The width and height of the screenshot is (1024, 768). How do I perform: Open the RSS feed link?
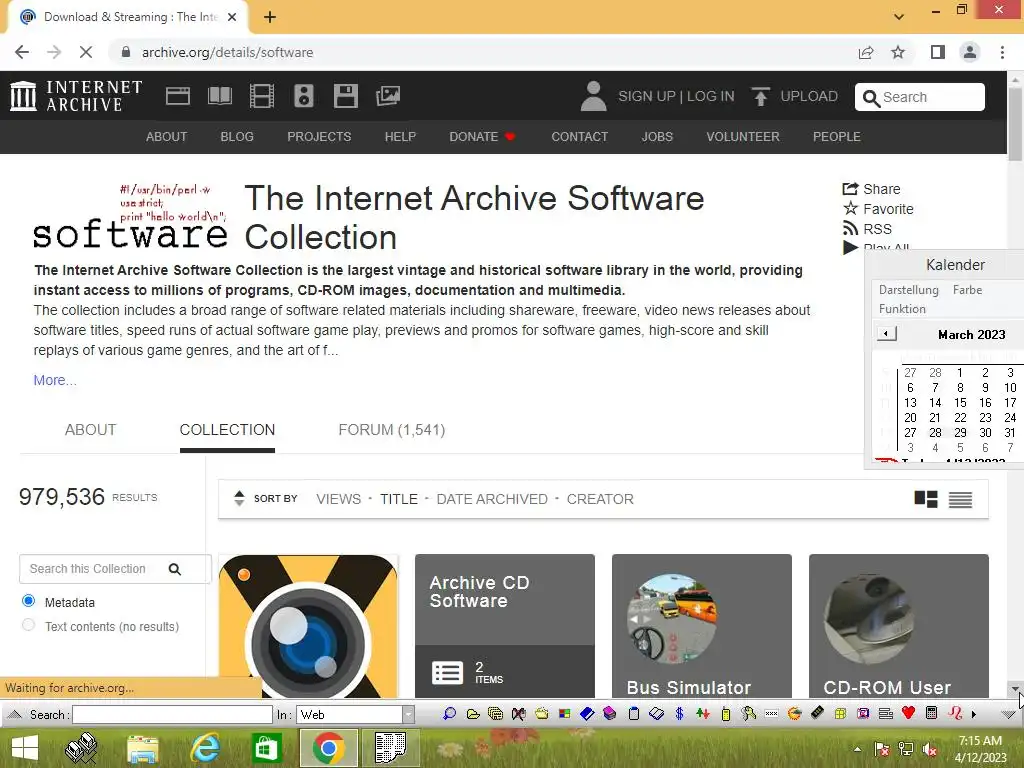coord(867,229)
